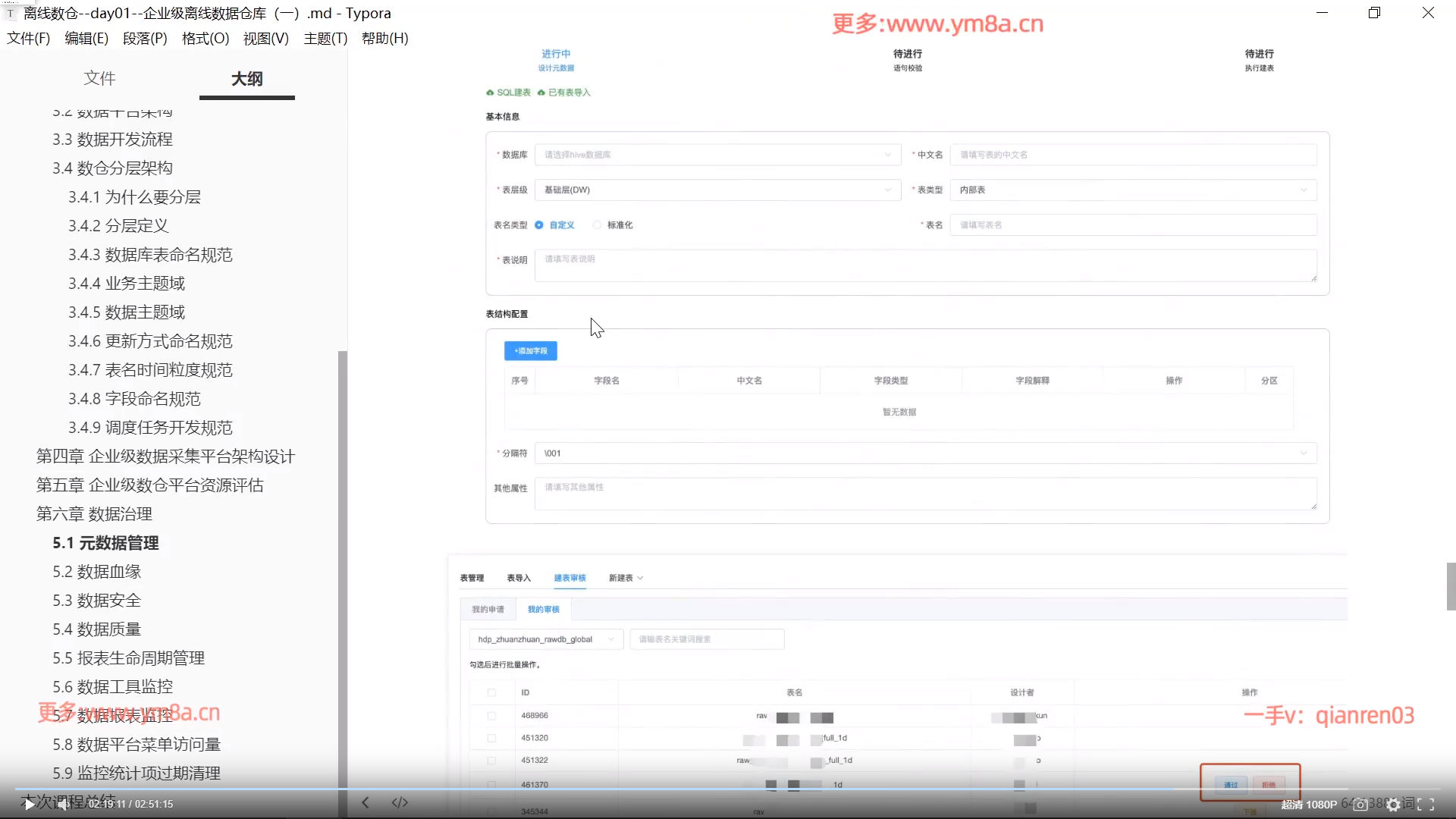The height and width of the screenshot is (819, 1456).
Task: Switch to 文件 sidebar tab
Action: click(99, 78)
